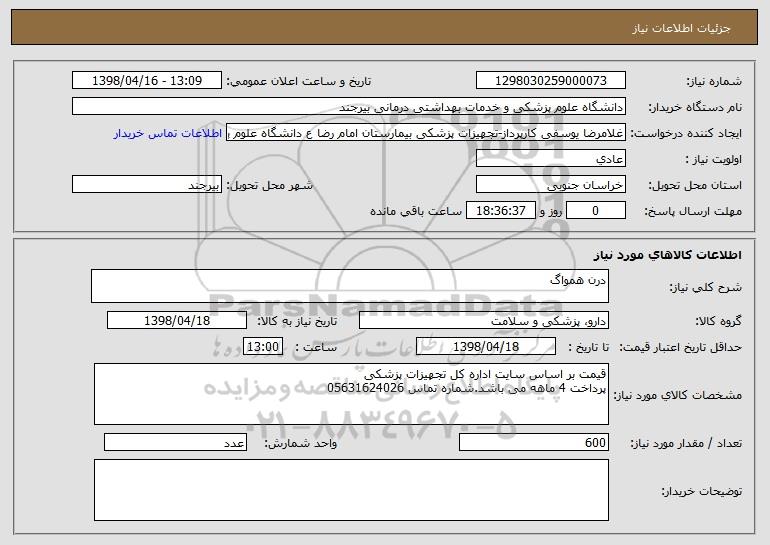Select the announcement date field 1398/04/16 - 13:09
770x545 pixels.
[147, 81]
